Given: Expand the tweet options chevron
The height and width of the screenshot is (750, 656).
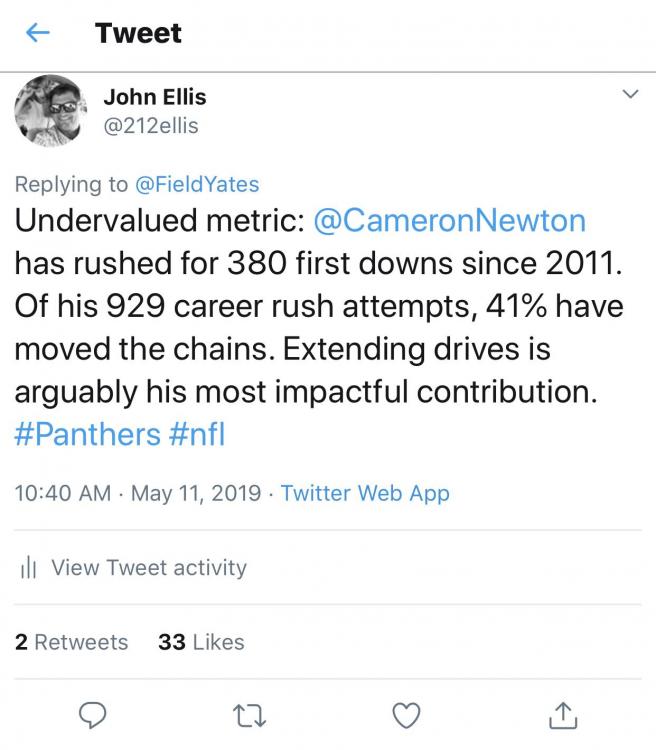Looking at the screenshot, I should (630, 94).
